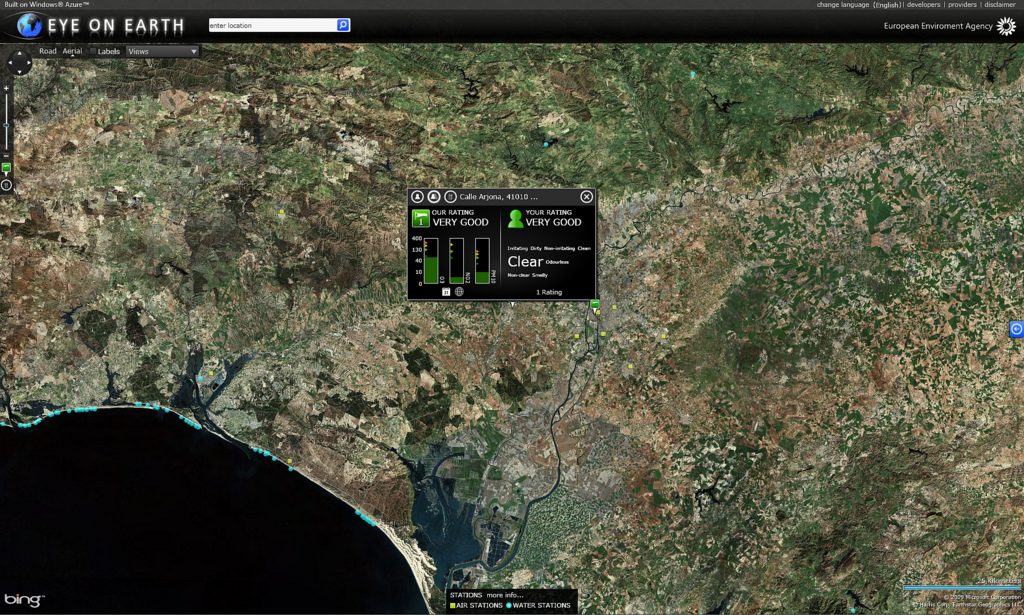The width and height of the screenshot is (1024, 615).
Task: Pan the map down with bottom arrow
Action: [19, 71]
